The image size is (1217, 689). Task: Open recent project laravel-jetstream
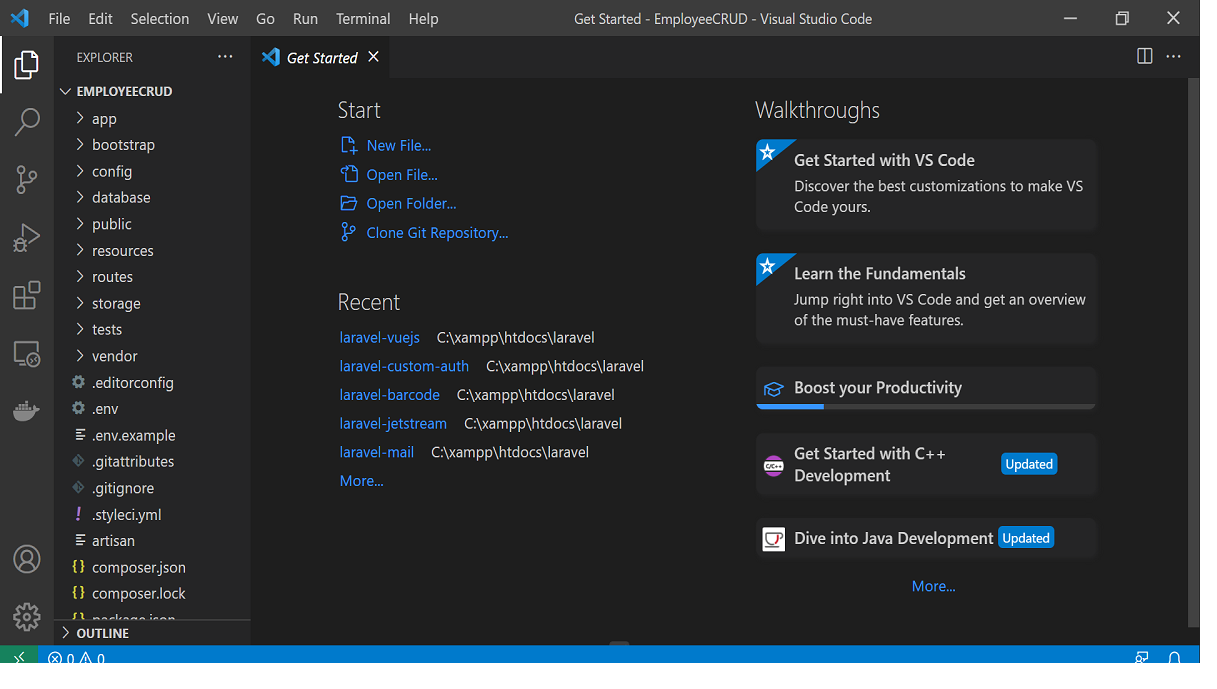click(x=393, y=423)
